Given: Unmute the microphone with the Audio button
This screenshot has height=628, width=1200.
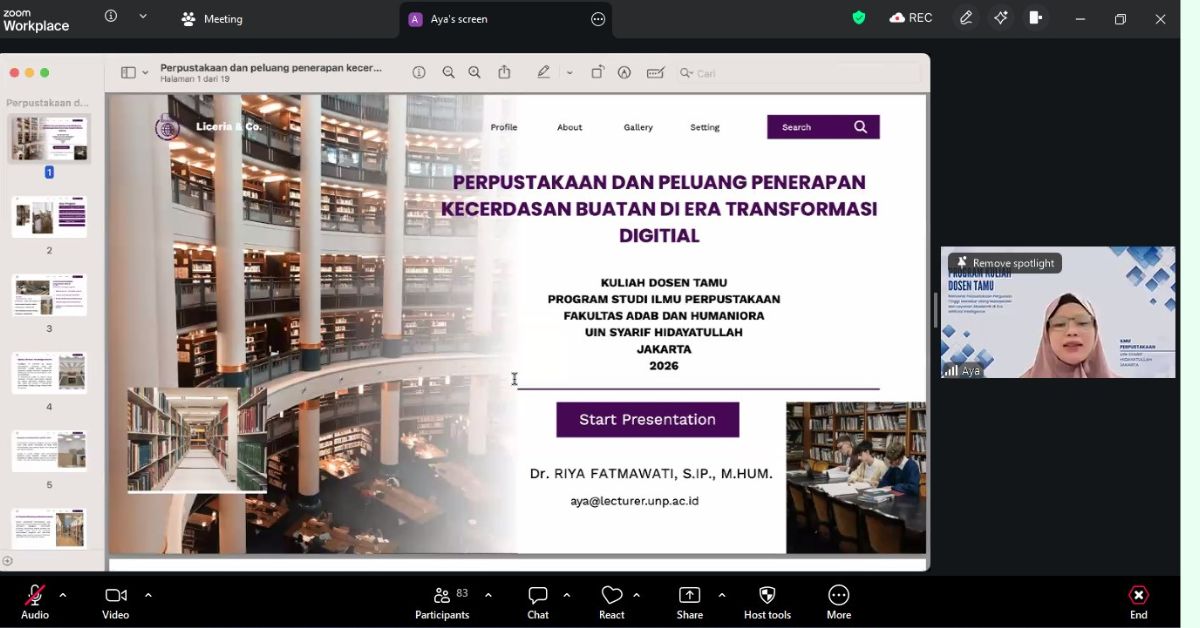Looking at the screenshot, I should pos(35,602).
